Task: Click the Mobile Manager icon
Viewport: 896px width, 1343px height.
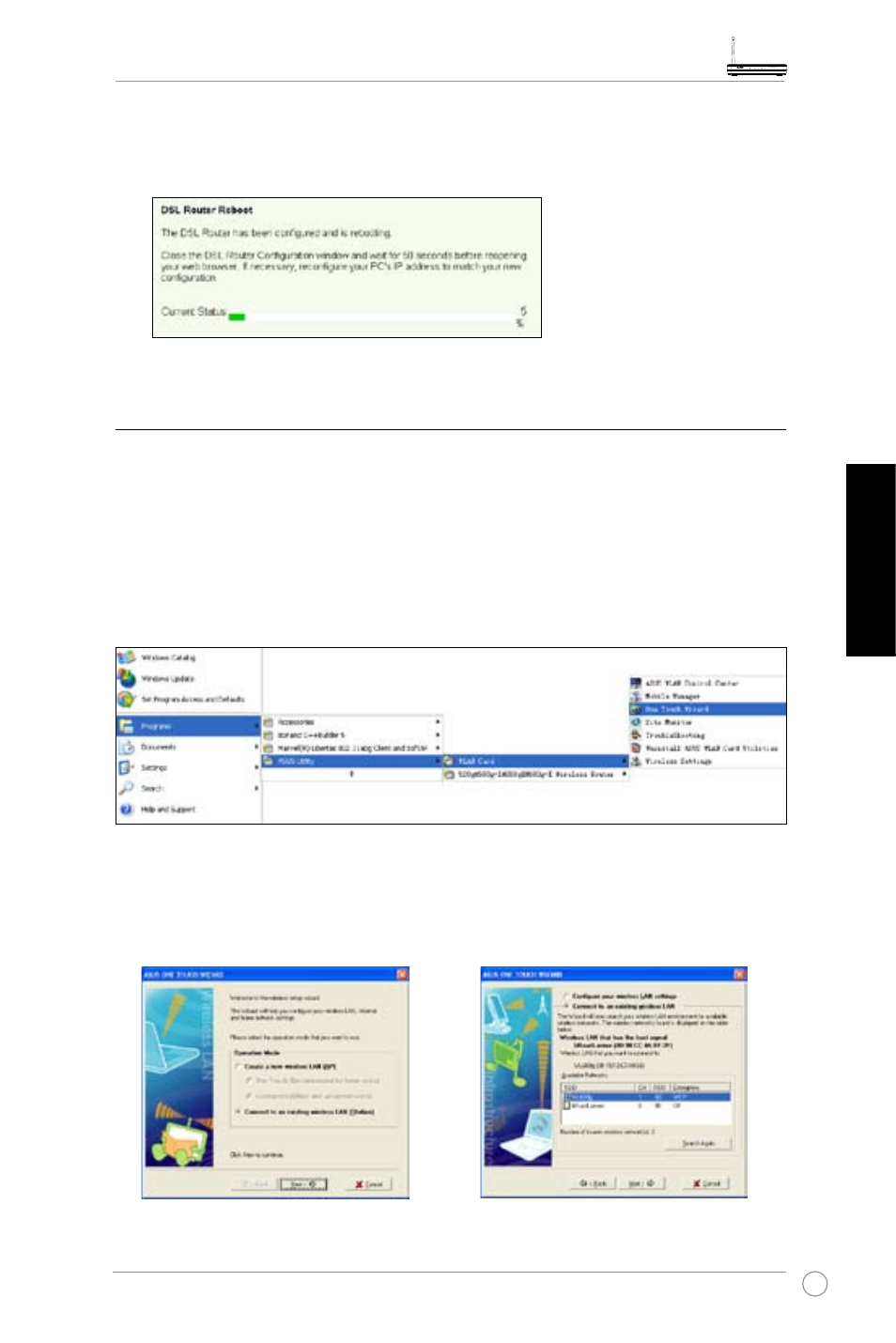Action: pyautogui.click(x=636, y=696)
